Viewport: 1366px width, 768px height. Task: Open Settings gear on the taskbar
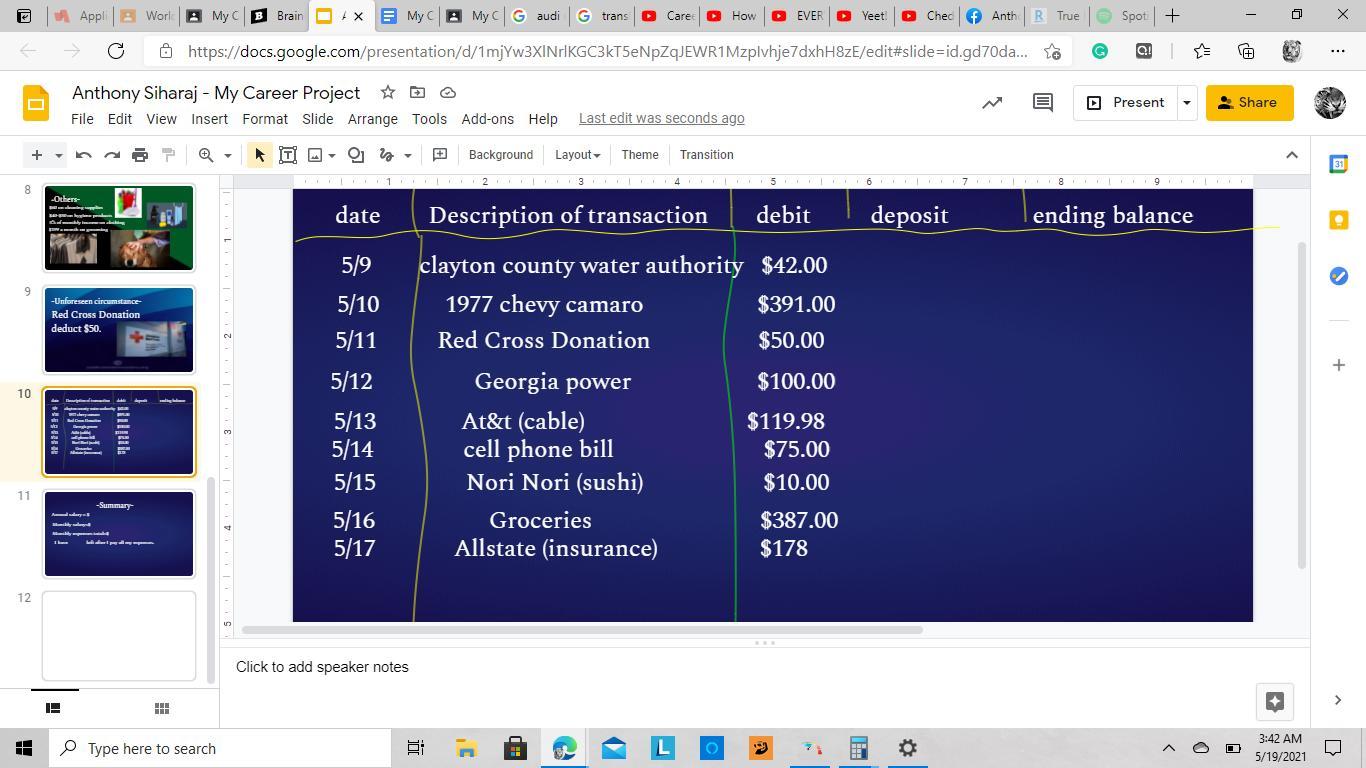(907, 748)
